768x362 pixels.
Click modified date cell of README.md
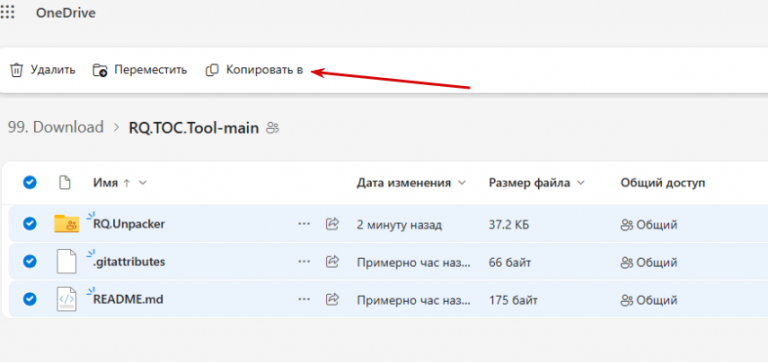[x=414, y=300]
